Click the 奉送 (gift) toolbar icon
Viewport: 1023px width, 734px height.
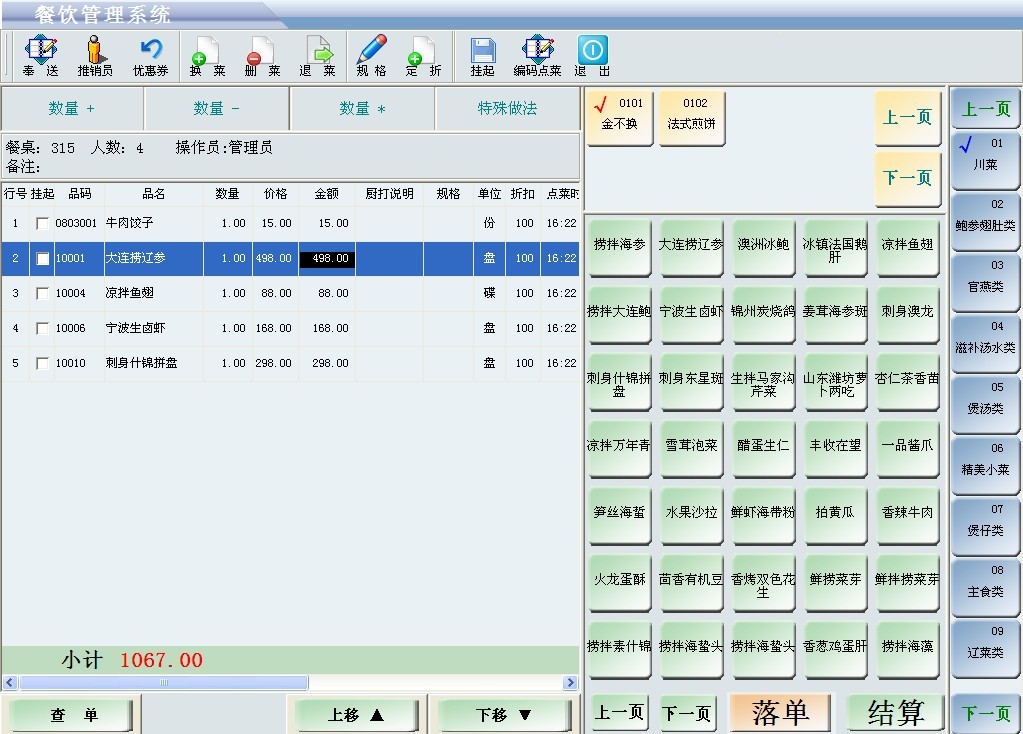[40, 56]
